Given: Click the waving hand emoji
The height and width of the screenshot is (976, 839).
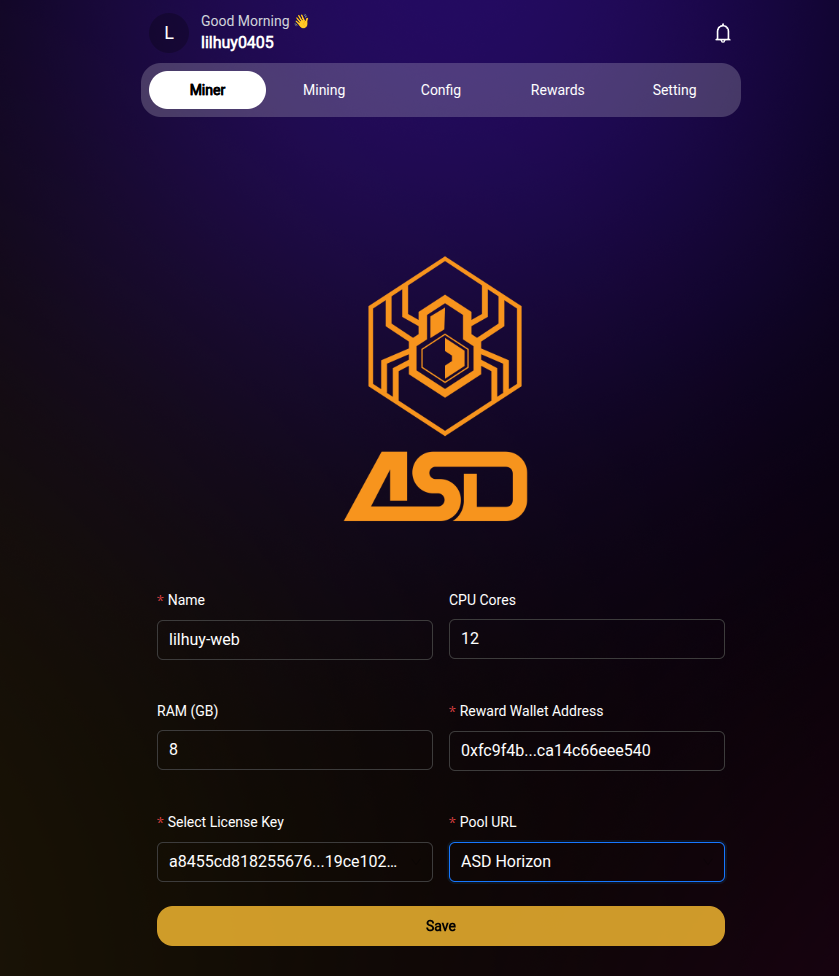Looking at the screenshot, I should (x=301, y=19).
